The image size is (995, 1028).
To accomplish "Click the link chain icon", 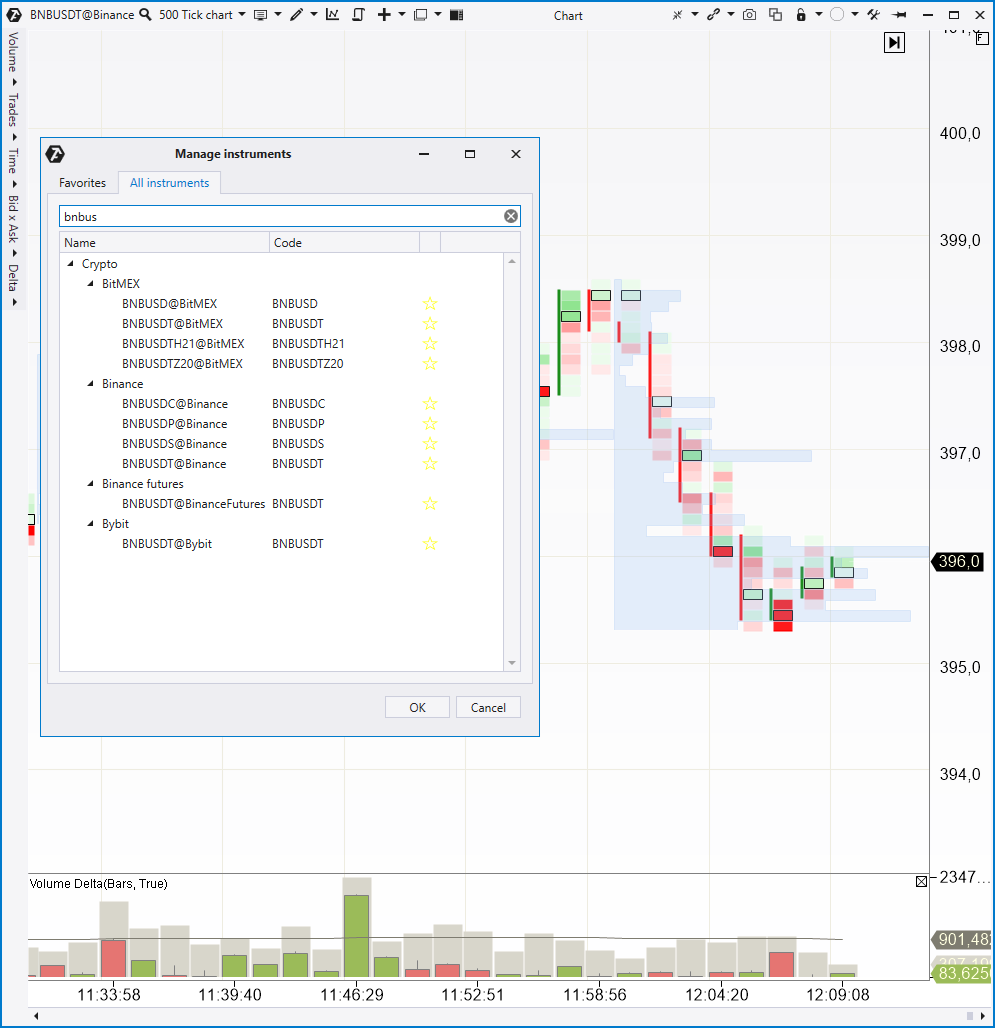I will 713,14.
